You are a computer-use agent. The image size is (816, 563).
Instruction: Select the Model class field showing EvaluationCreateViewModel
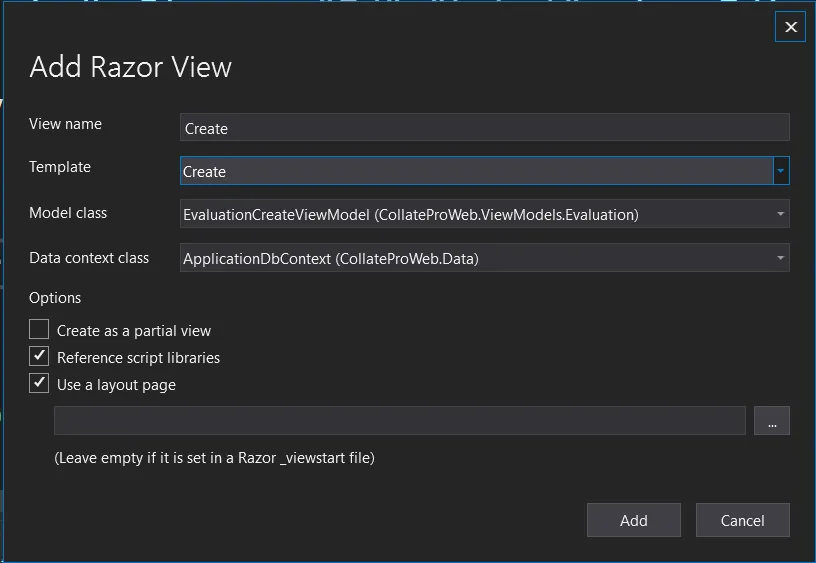click(476, 214)
